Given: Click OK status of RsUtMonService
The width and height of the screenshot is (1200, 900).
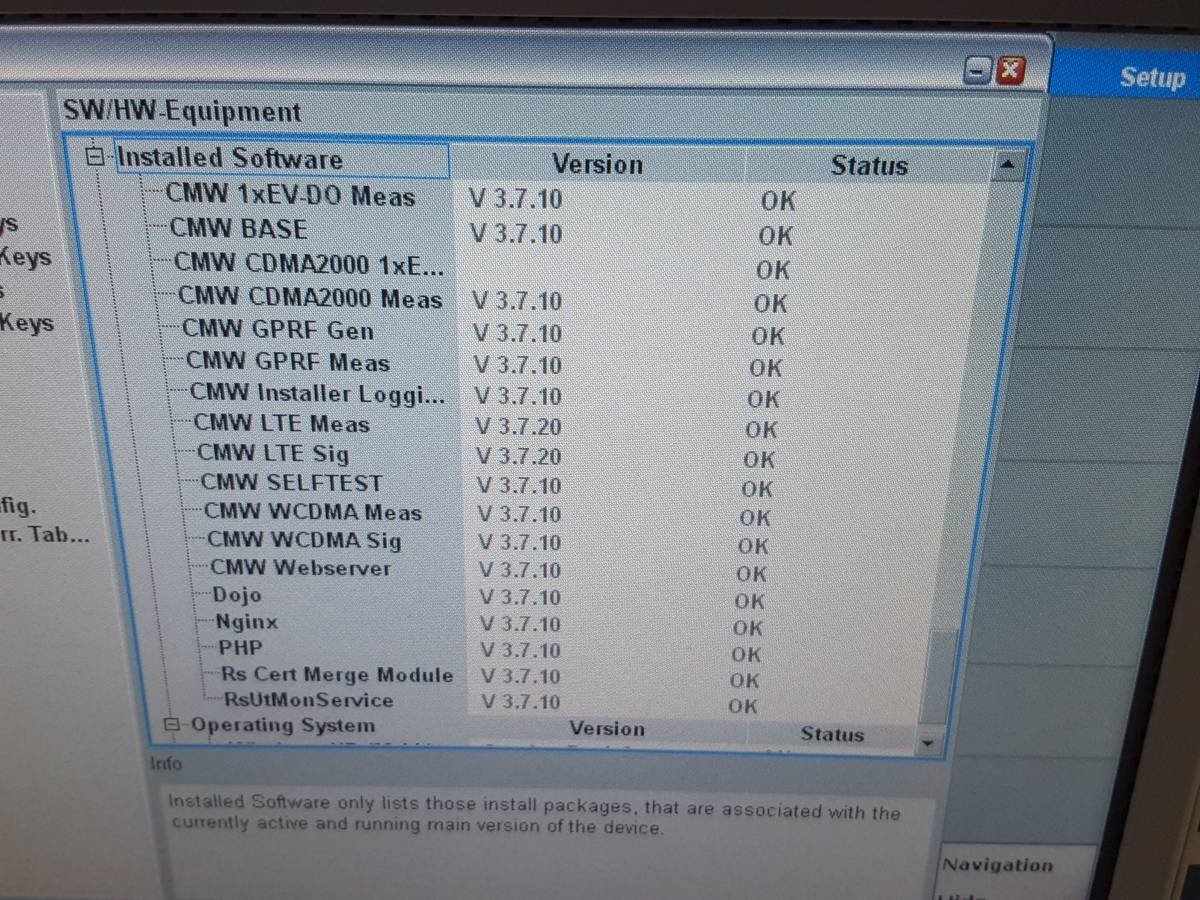Looking at the screenshot, I should [x=743, y=706].
